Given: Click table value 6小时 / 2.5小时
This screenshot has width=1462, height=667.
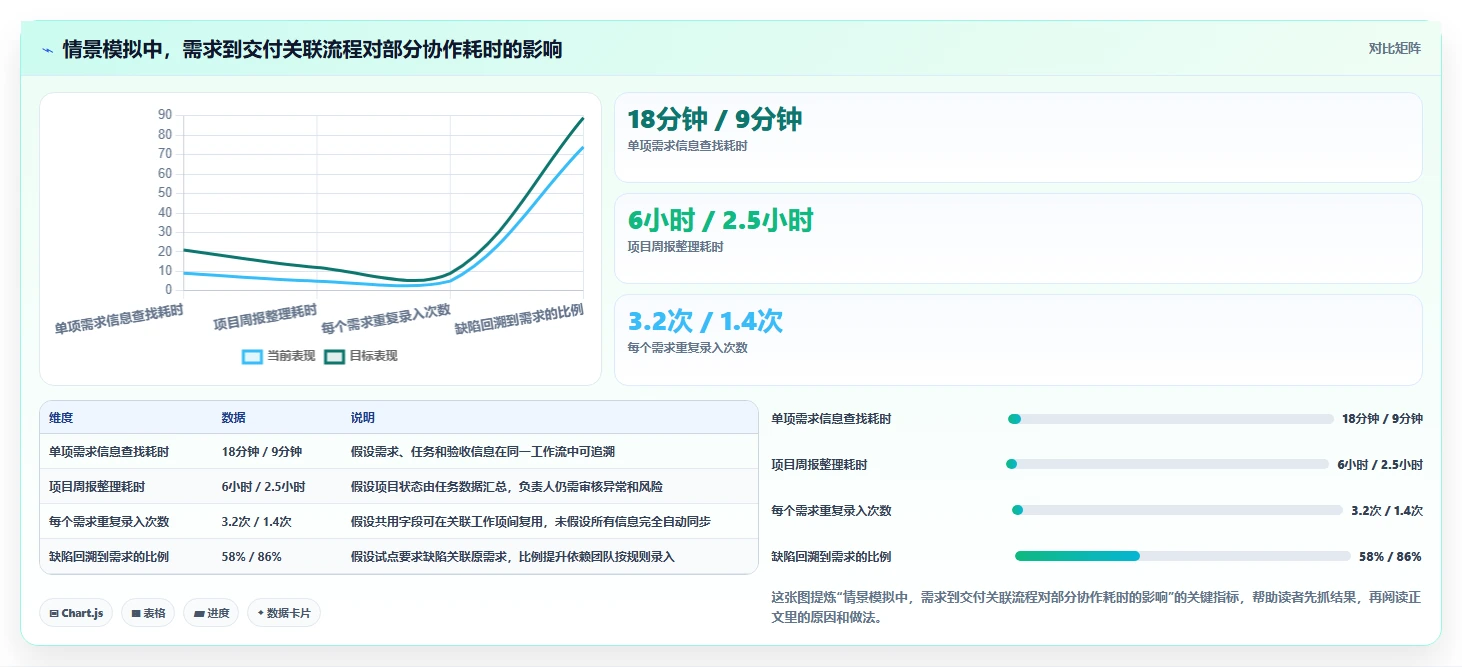Looking at the screenshot, I should (264, 487).
